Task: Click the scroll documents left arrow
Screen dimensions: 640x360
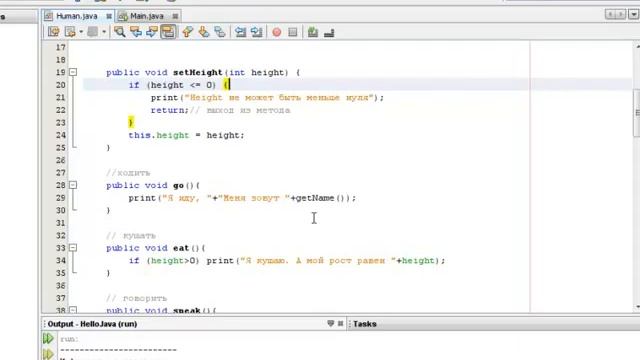Action: tap(610, 14)
